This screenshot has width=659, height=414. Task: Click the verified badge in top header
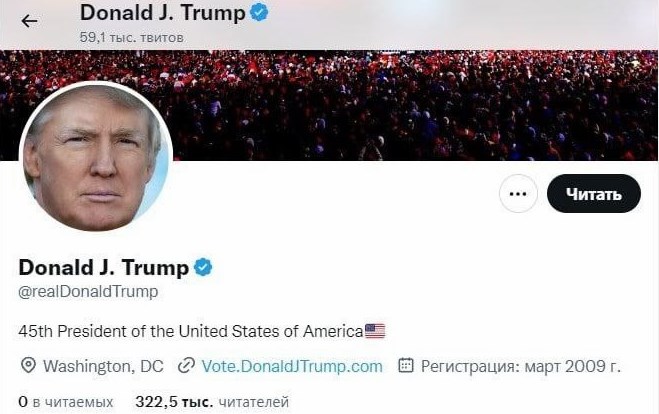[x=259, y=12]
